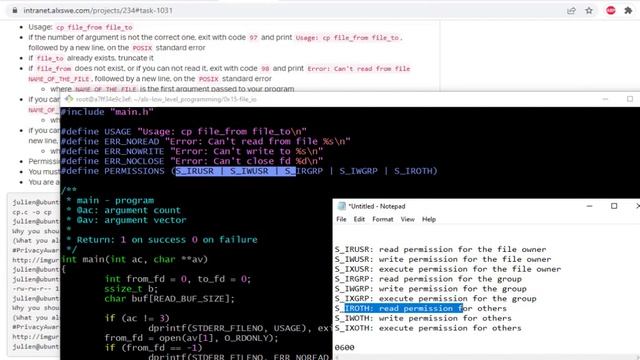Click the "ssize_t b;" declaration line
Image resolution: width=640 pixels, height=360 pixels.
point(131,289)
